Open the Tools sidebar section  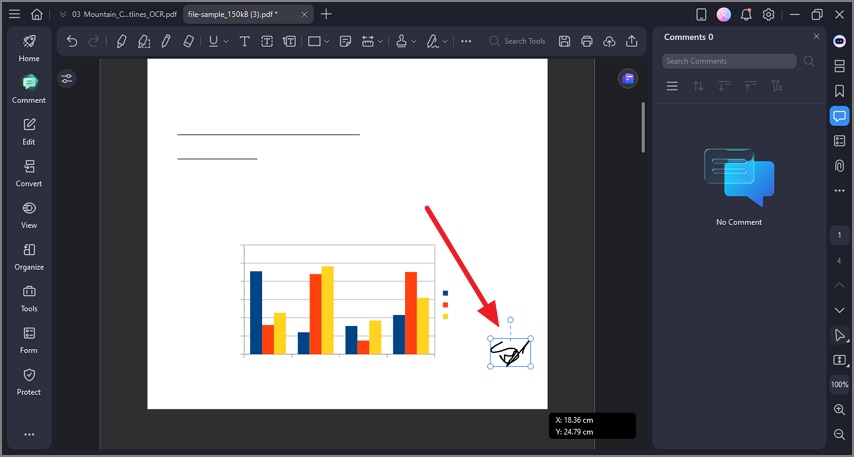point(29,298)
